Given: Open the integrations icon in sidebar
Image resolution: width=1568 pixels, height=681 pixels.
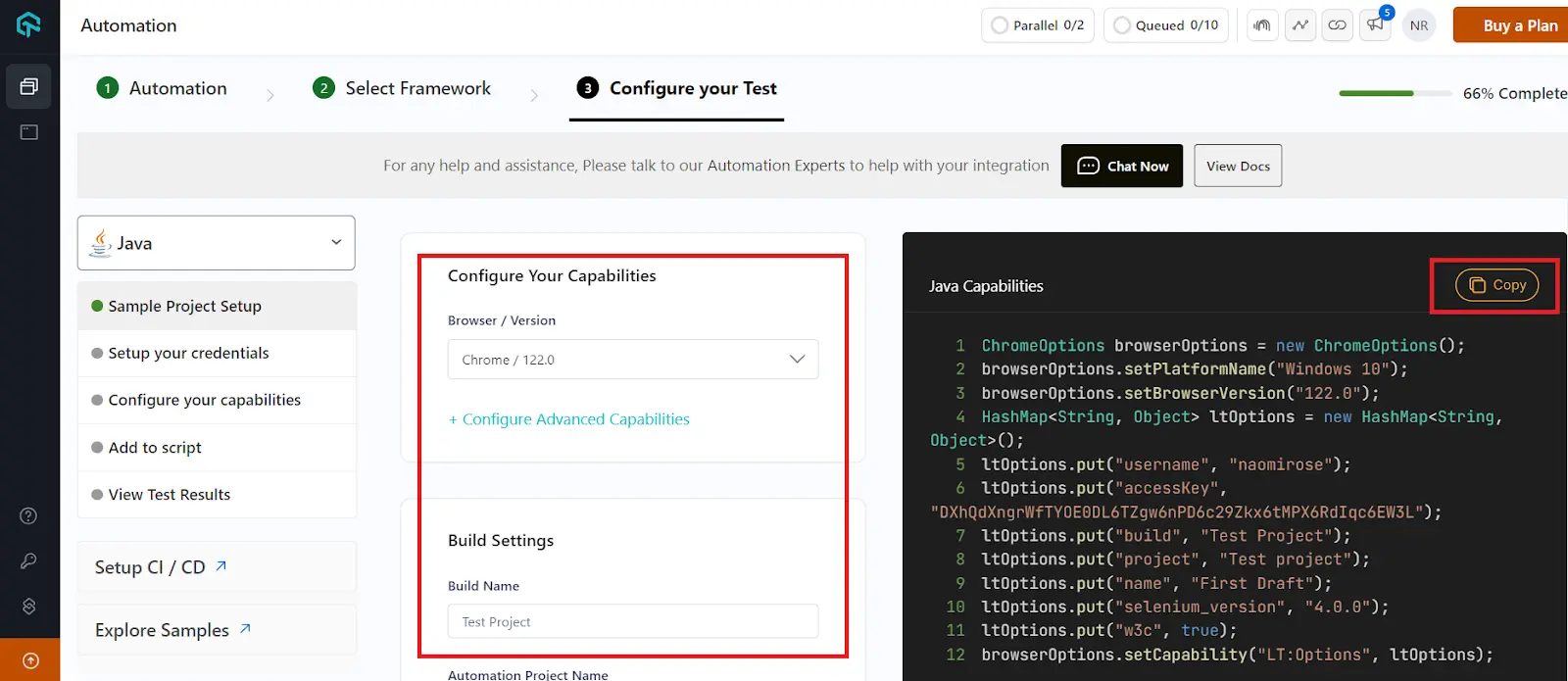Looking at the screenshot, I should tap(29, 607).
